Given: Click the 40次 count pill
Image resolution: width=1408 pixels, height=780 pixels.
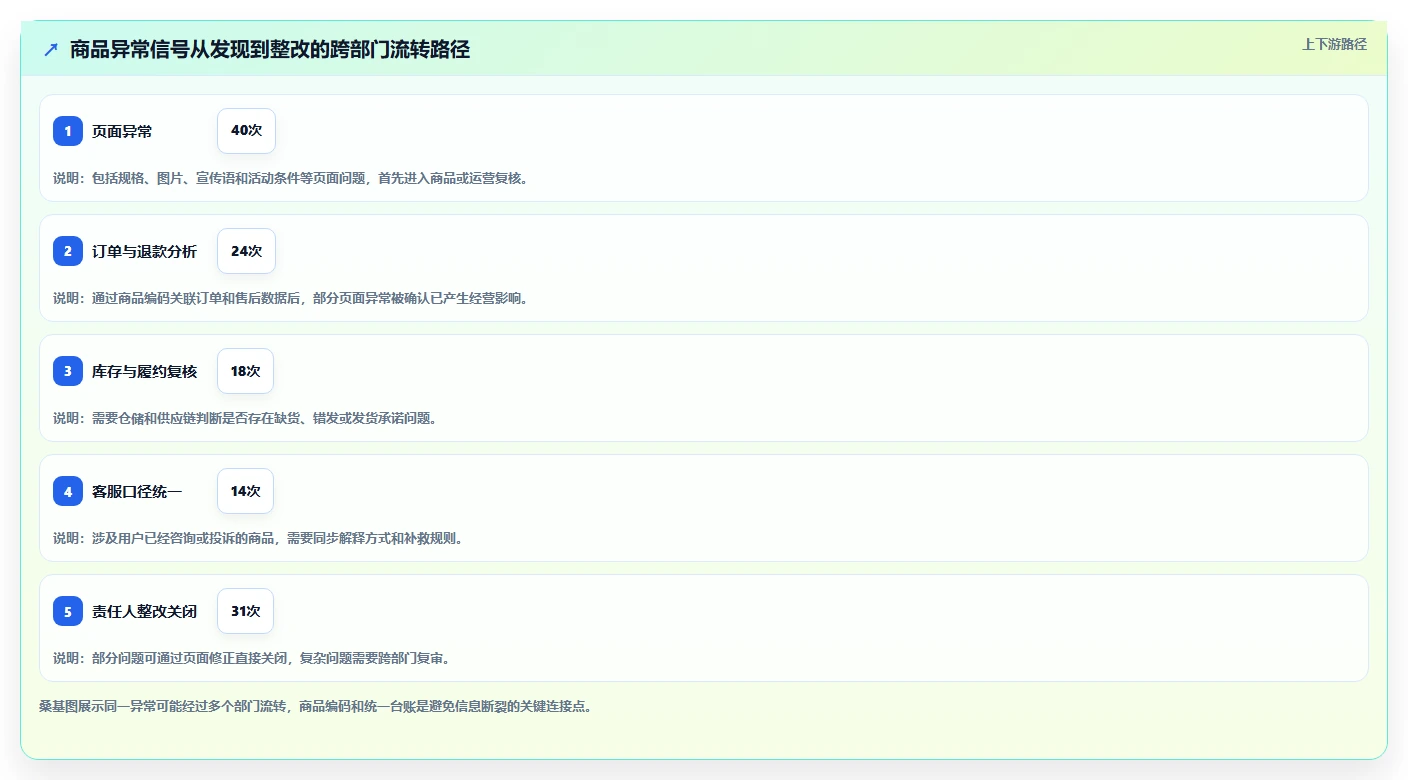Looking at the screenshot, I should point(246,131).
